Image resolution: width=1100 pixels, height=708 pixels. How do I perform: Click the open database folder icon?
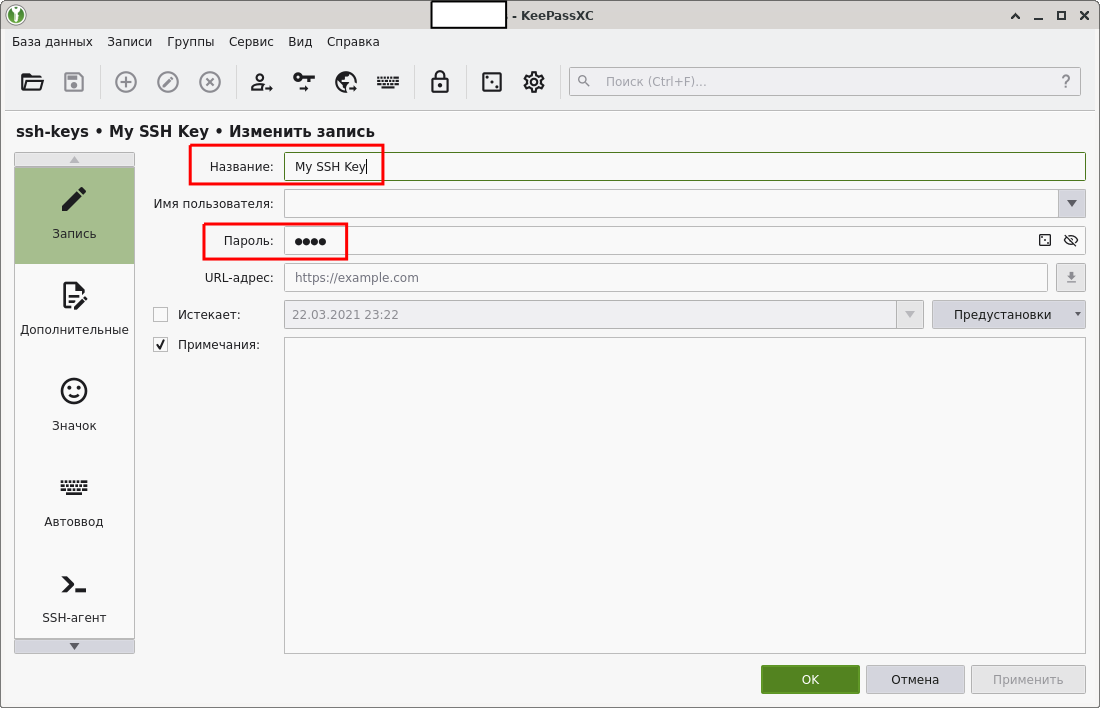click(32, 82)
